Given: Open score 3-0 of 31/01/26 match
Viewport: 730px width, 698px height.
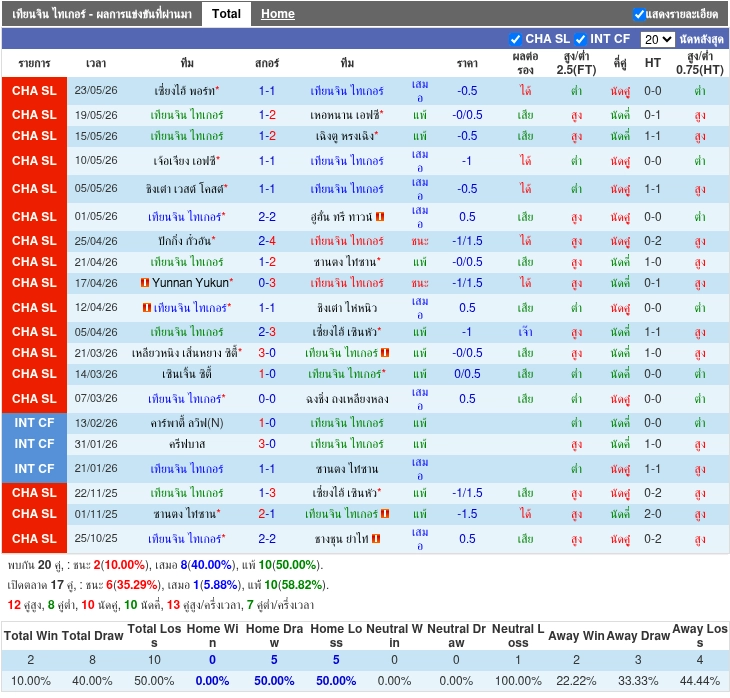Looking at the screenshot, I should click(x=267, y=444).
